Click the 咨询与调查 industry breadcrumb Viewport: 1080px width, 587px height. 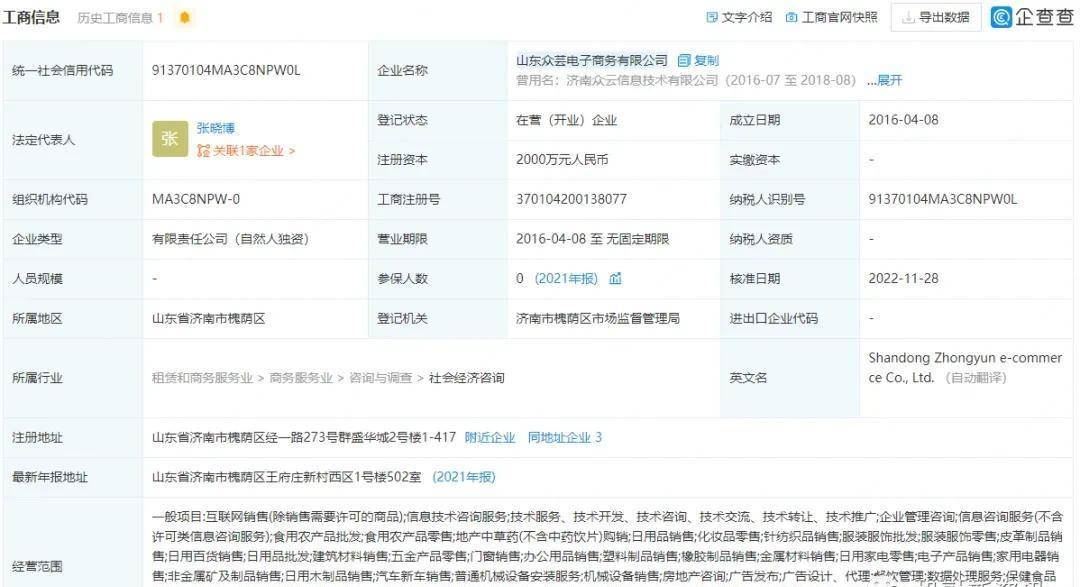381,378
